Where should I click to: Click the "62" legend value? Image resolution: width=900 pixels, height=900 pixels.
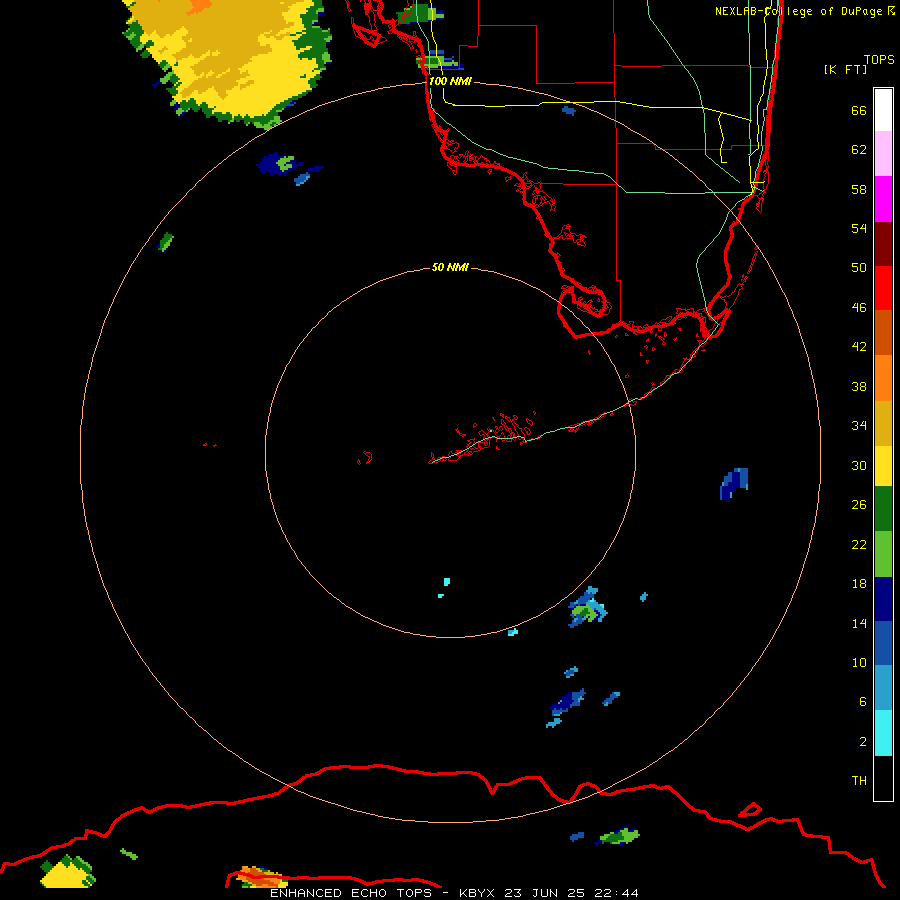pyautogui.click(x=859, y=150)
